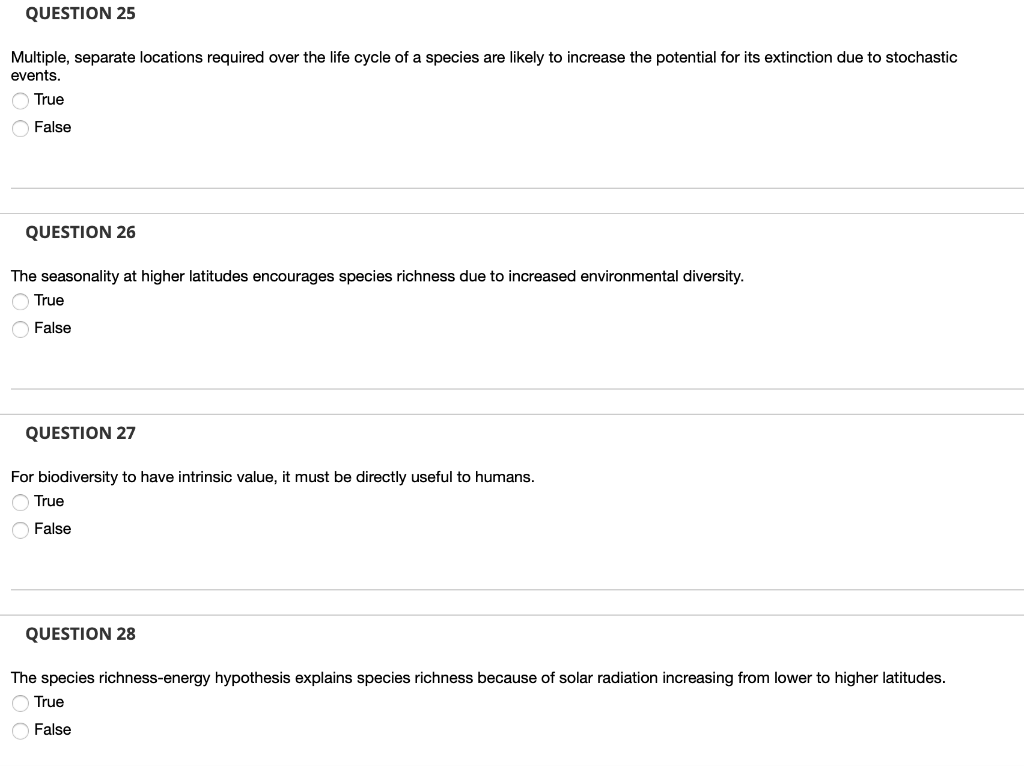Select True for Question 26
1024x766 pixels.
tap(20, 301)
